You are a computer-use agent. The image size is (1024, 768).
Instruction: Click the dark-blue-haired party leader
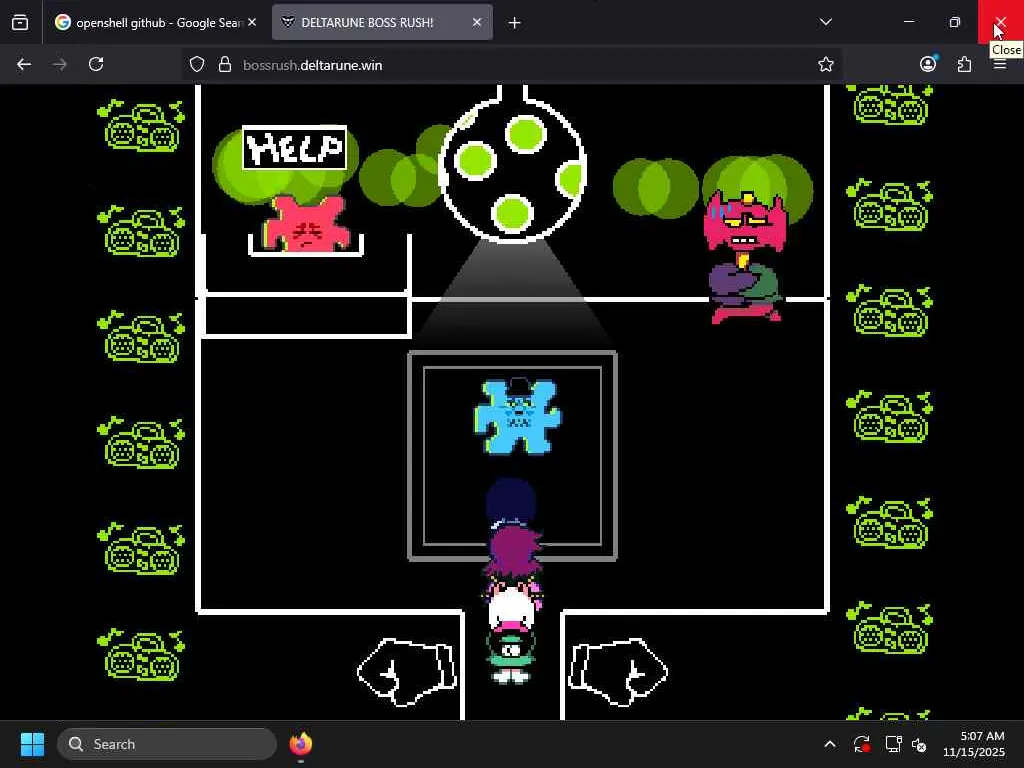point(511,503)
